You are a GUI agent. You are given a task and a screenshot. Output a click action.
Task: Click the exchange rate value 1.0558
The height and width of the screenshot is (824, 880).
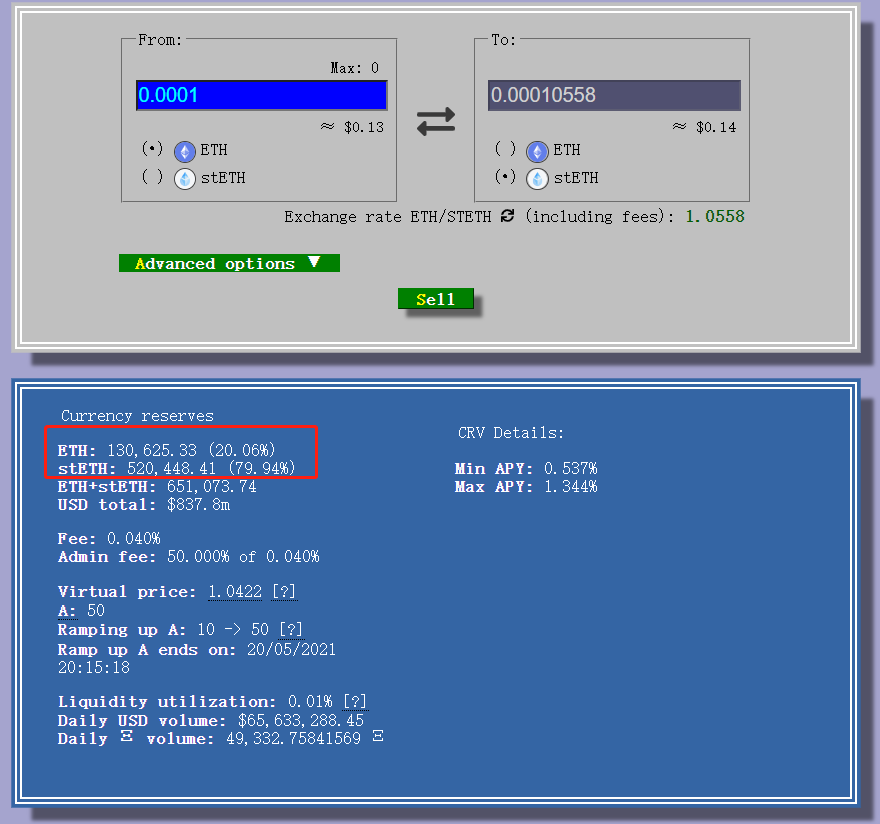click(715, 217)
